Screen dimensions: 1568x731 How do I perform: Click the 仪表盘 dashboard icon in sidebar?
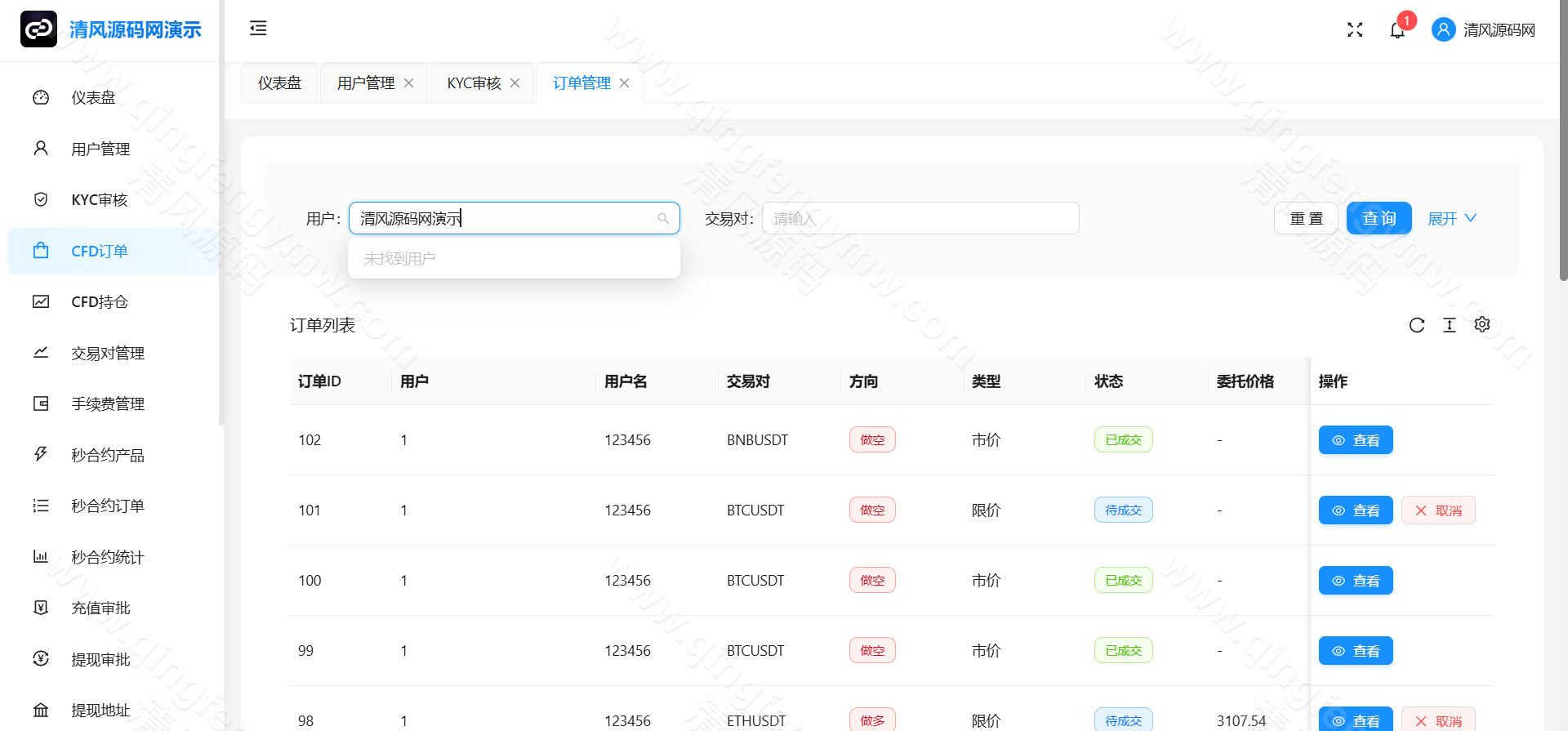(x=41, y=98)
